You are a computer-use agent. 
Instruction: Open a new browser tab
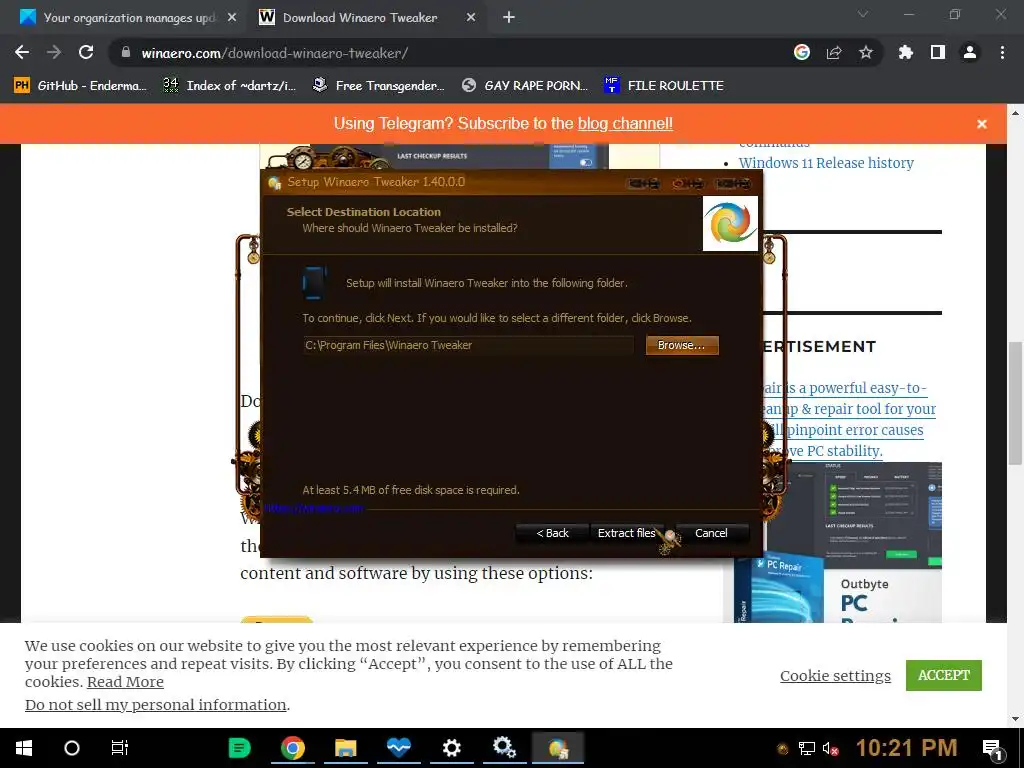point(509,18)
